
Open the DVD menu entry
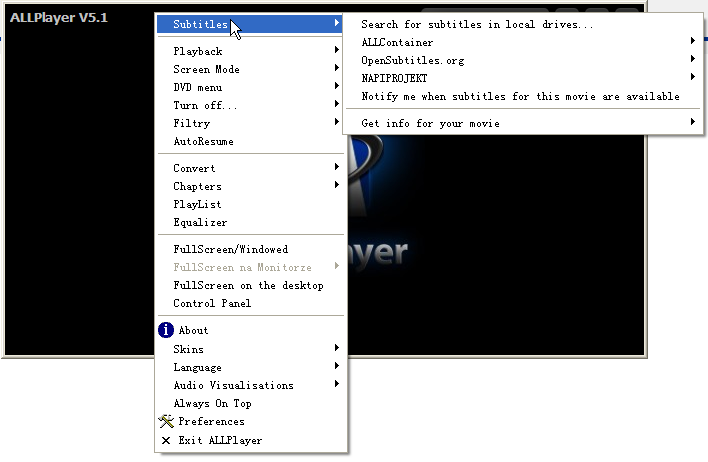tap(251, 87)
